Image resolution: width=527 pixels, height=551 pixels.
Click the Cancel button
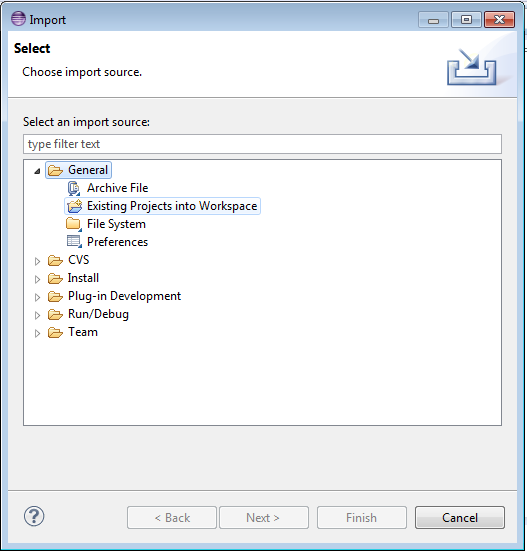(x=460, y=518)
